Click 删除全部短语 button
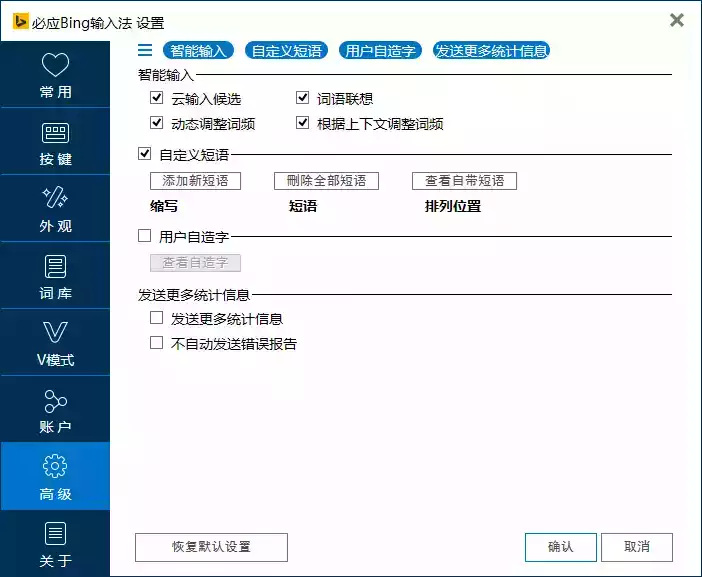The height and width of the screenshot is (577, 702). 326,181
